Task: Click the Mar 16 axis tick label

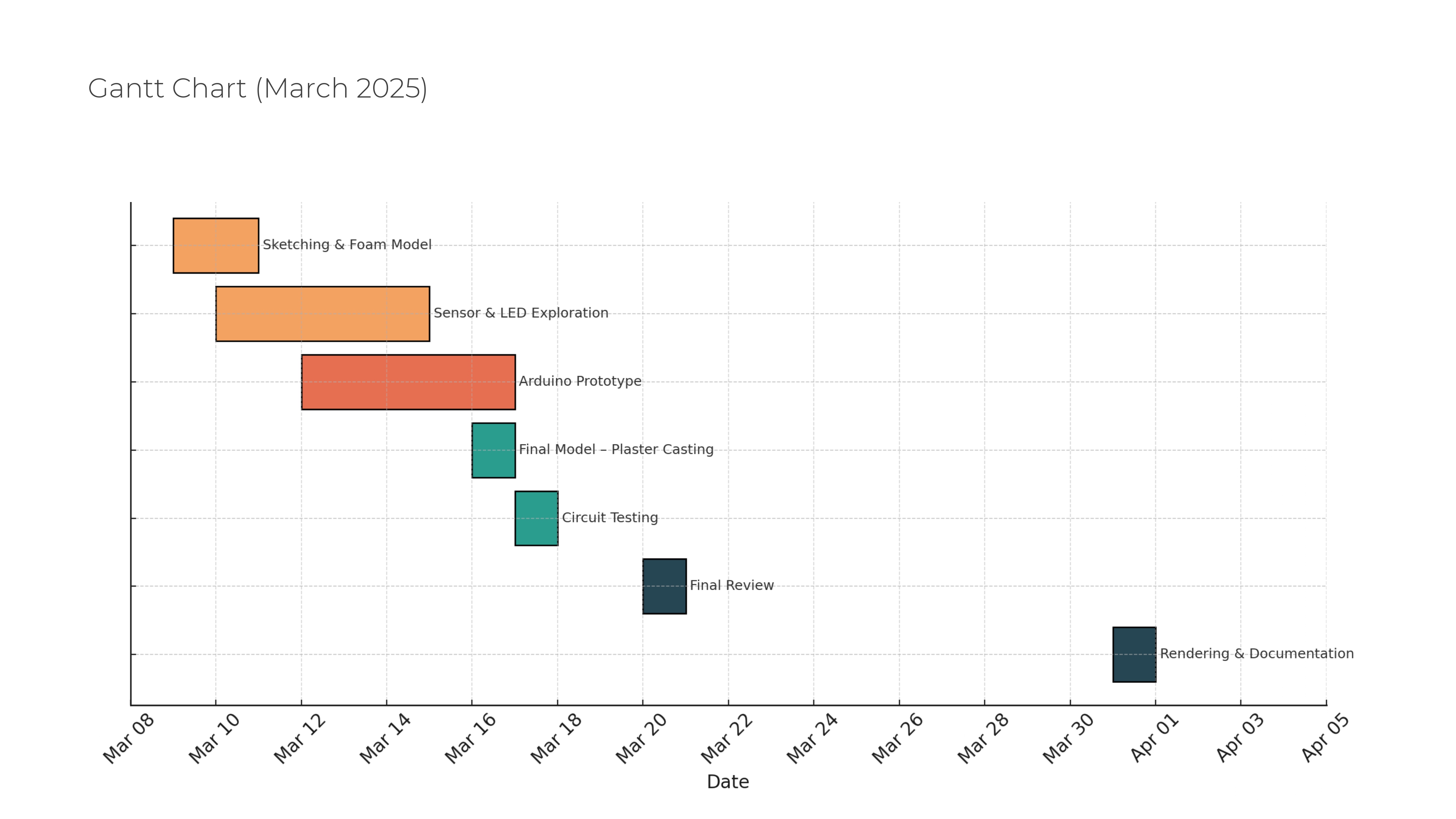Action: click(470, 738)
